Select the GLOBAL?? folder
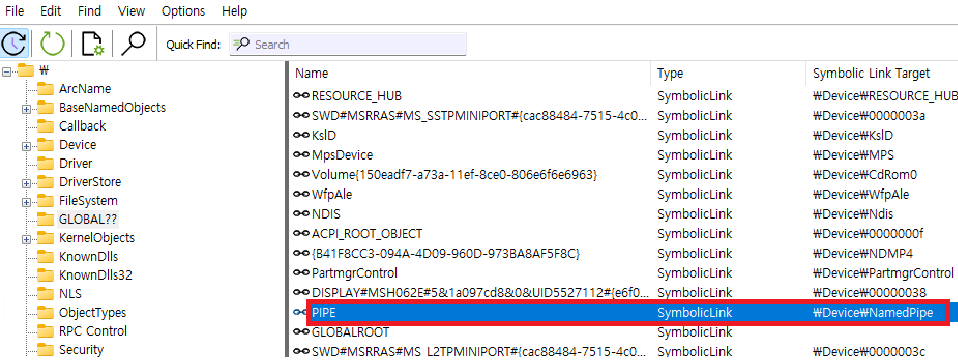This screenshot has width=958, height=364. (88, 219)
